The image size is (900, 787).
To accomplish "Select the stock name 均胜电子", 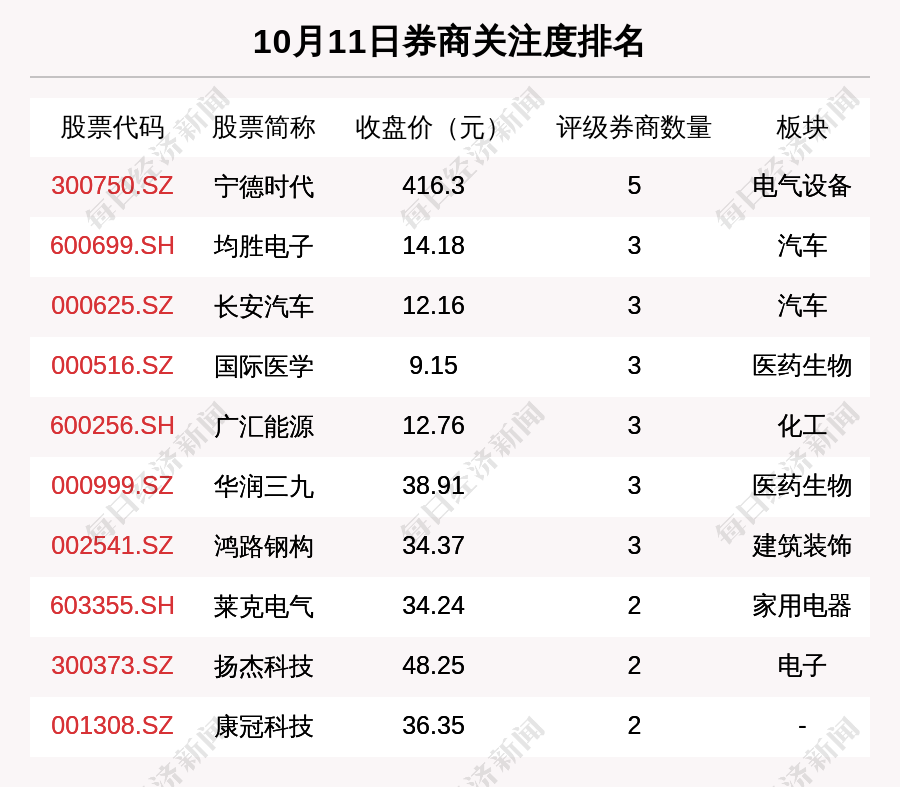I will click(x=263, y=246).
